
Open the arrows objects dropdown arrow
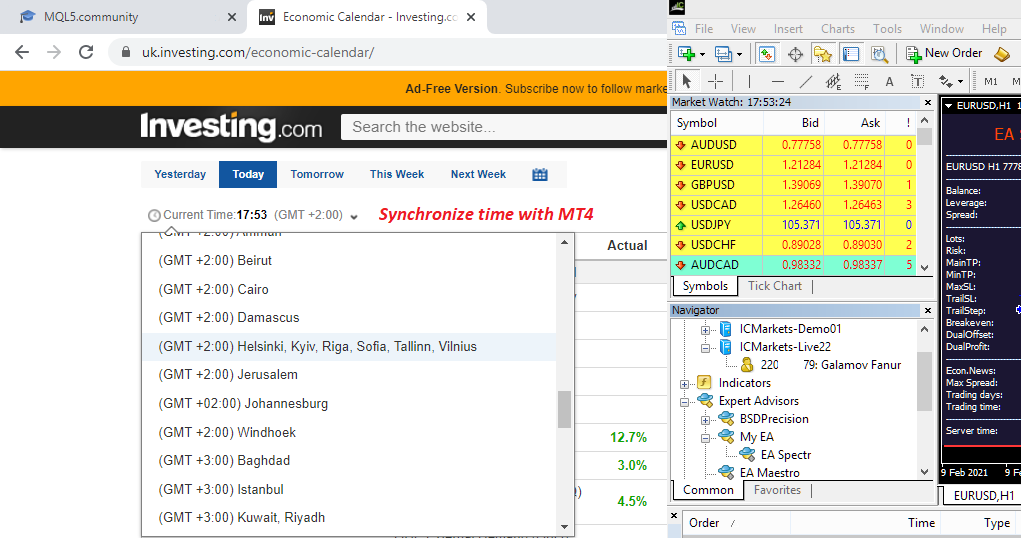(960, 82)
